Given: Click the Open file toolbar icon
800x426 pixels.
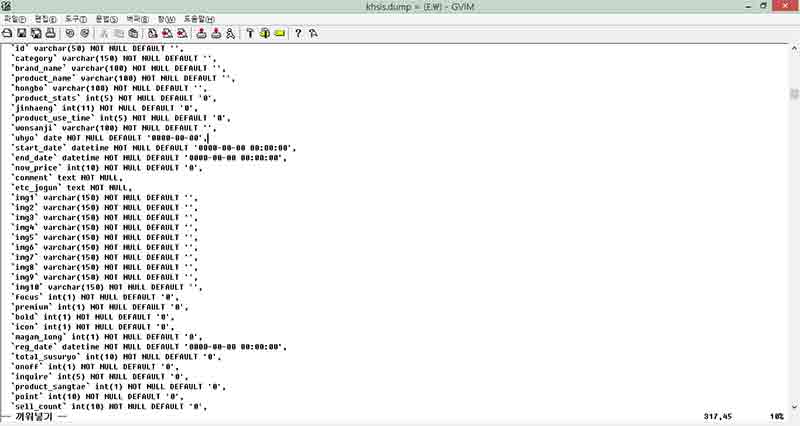Looking at the screenshot, I should pos(7,33).
